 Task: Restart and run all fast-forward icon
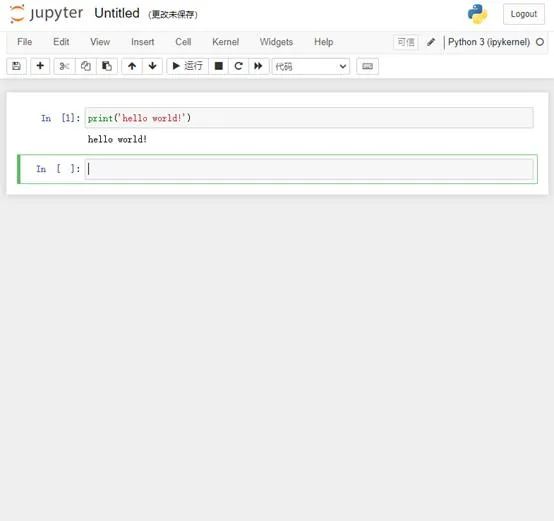[259, 66]
